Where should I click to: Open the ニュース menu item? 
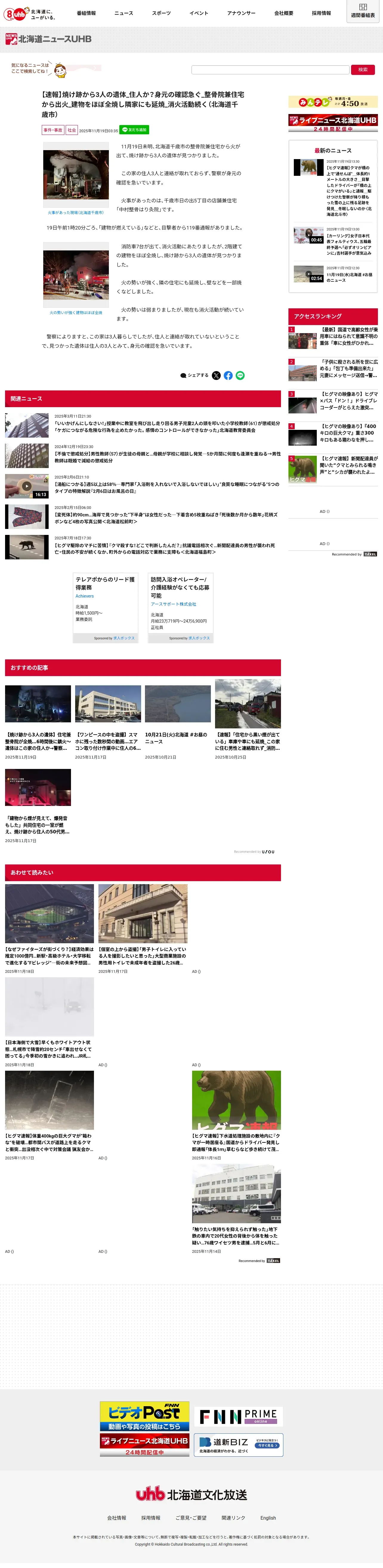(123, 13)
